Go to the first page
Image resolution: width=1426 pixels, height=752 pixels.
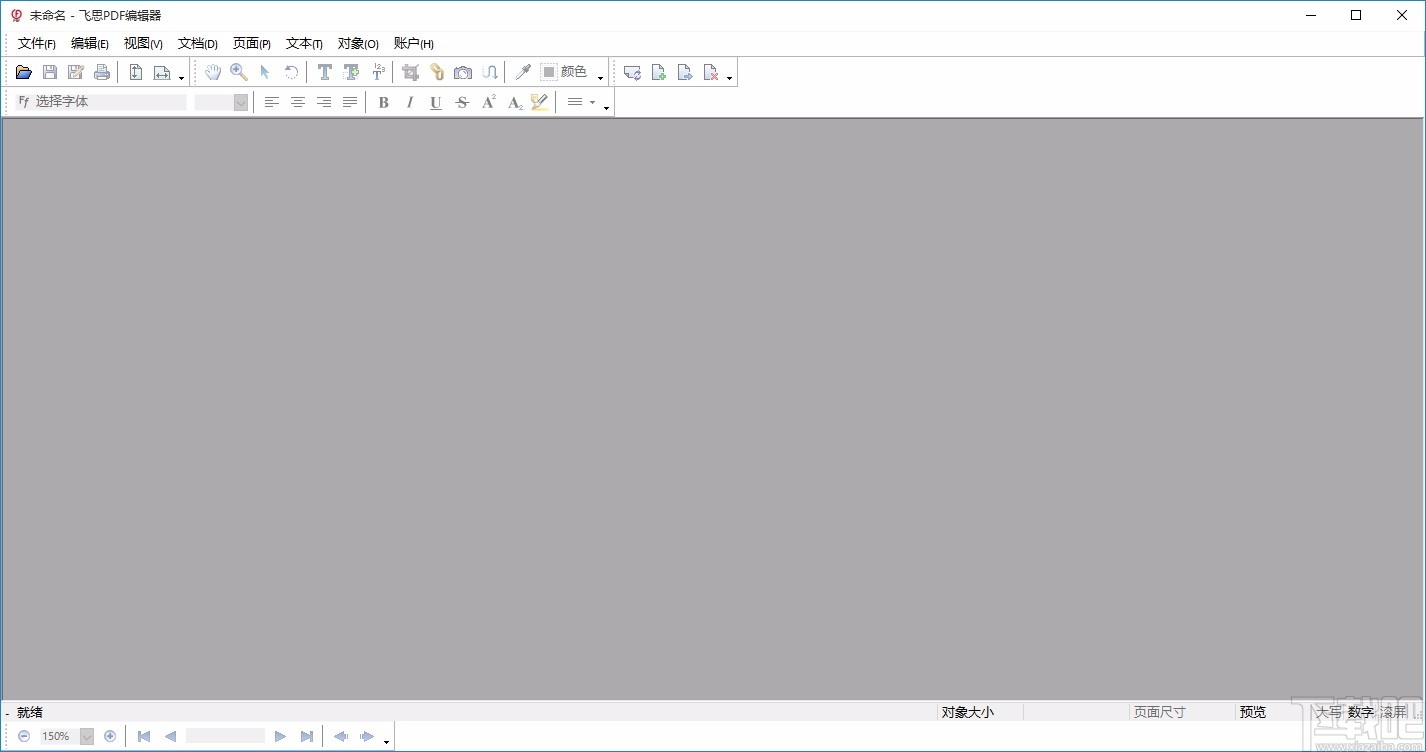click(x=144, y=736)
